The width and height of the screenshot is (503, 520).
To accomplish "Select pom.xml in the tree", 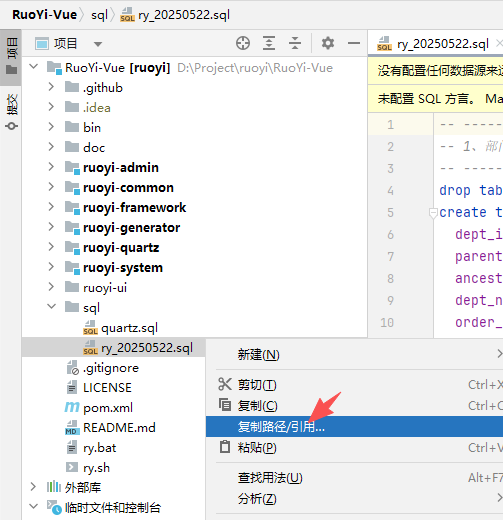I will pos(108,408).
